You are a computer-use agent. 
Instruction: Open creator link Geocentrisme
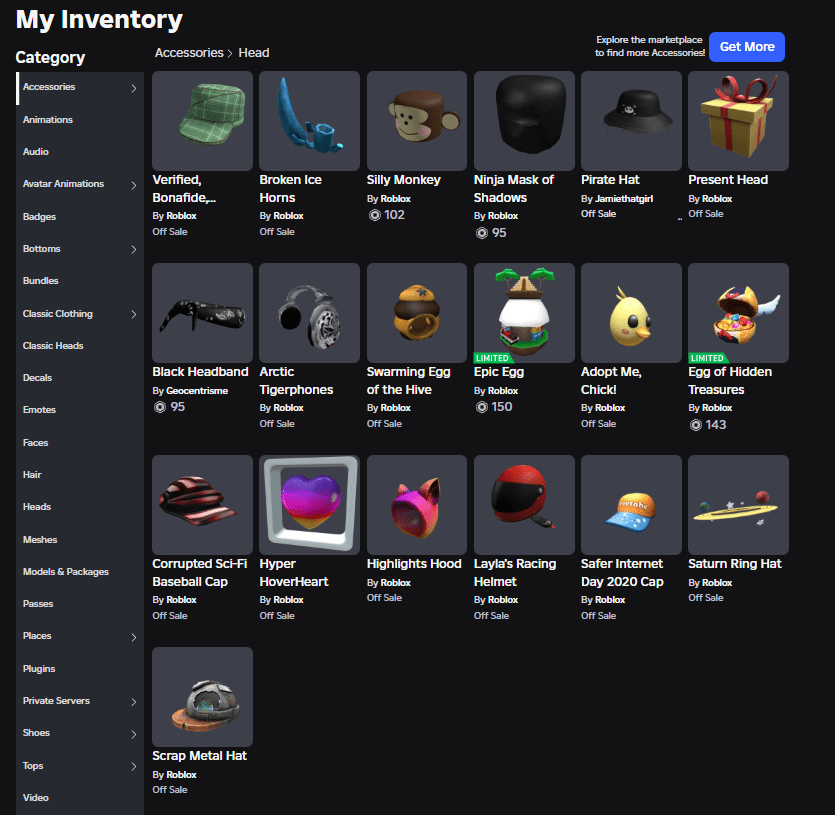point(197,390)
